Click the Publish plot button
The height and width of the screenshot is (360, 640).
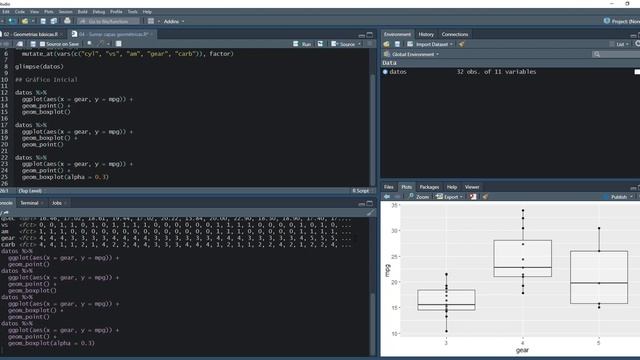(x=616, y=197)
